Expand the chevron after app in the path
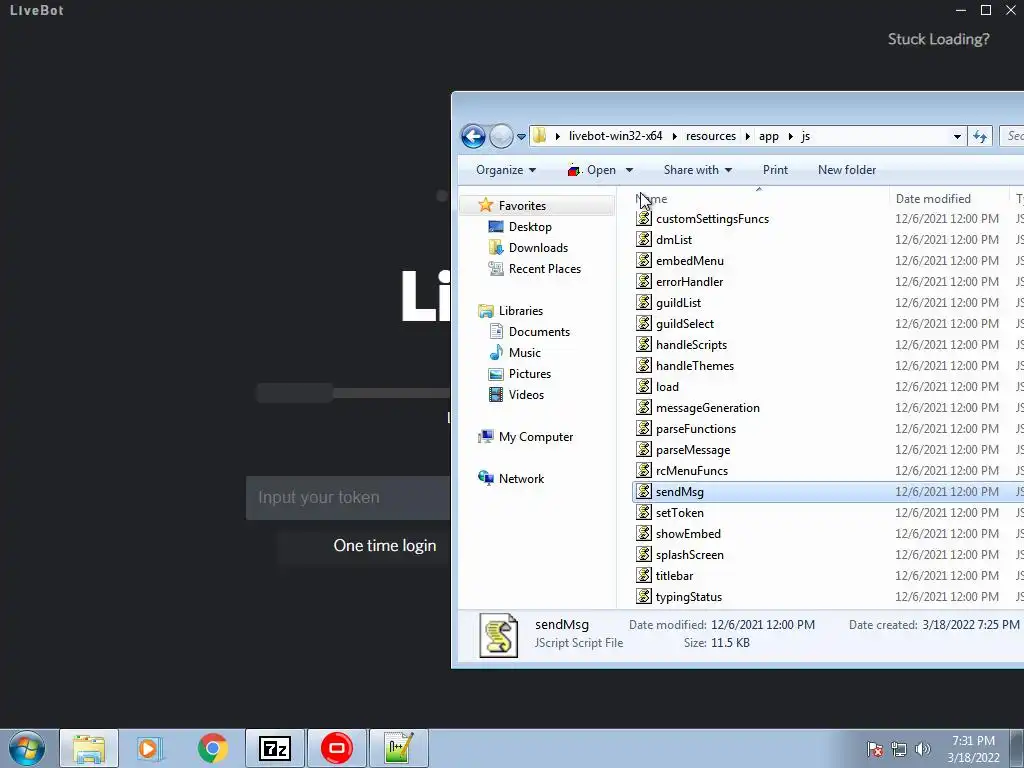 tap(790, 136)
